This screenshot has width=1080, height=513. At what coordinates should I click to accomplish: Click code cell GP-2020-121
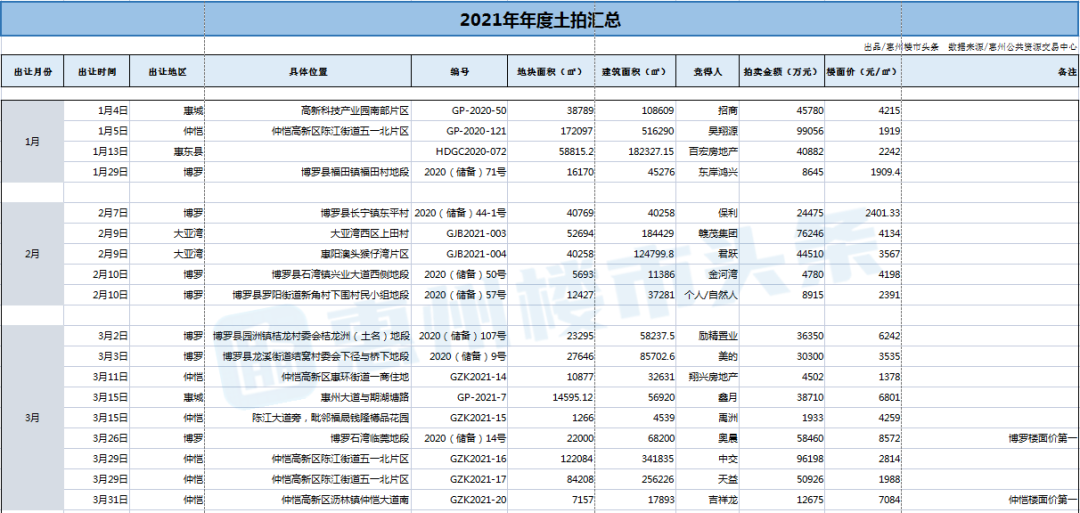click(x=460, y=131)
